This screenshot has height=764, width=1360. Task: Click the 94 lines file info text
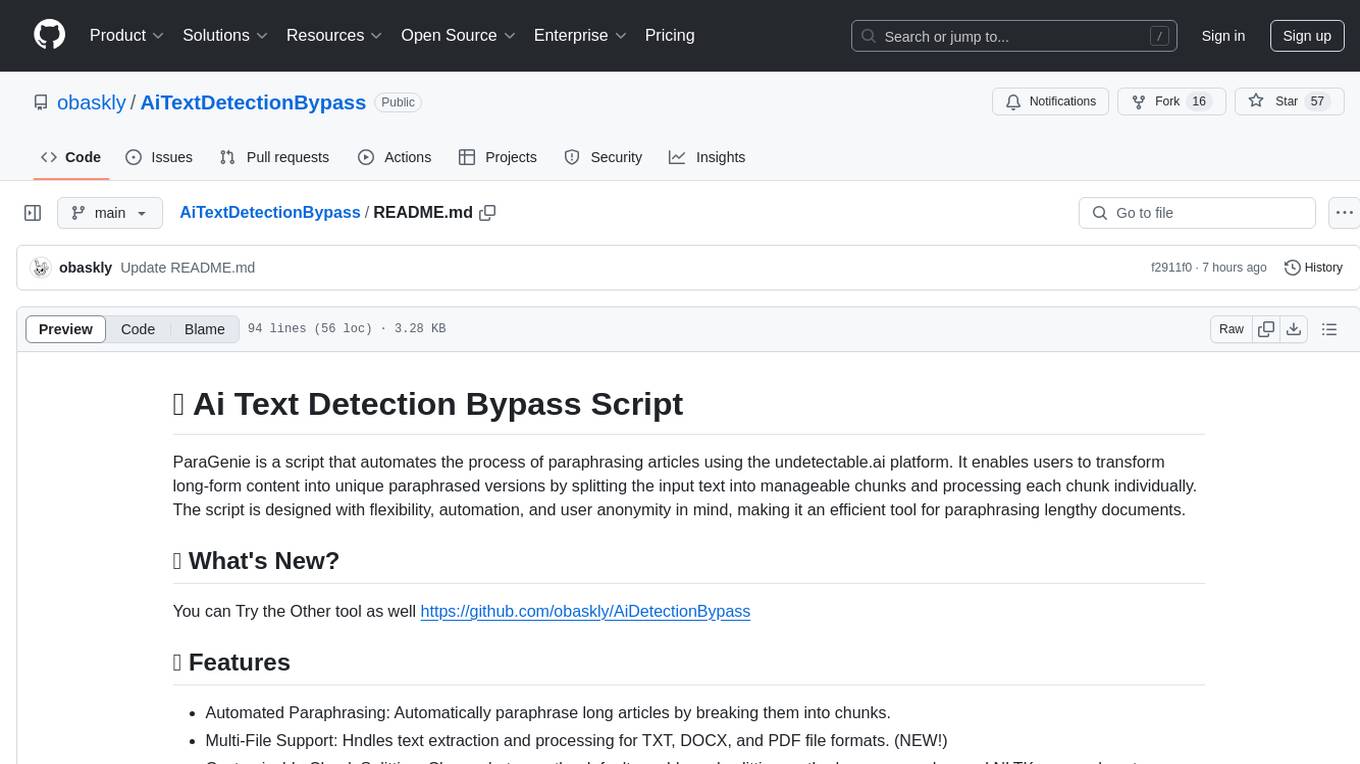pos(346,329)
